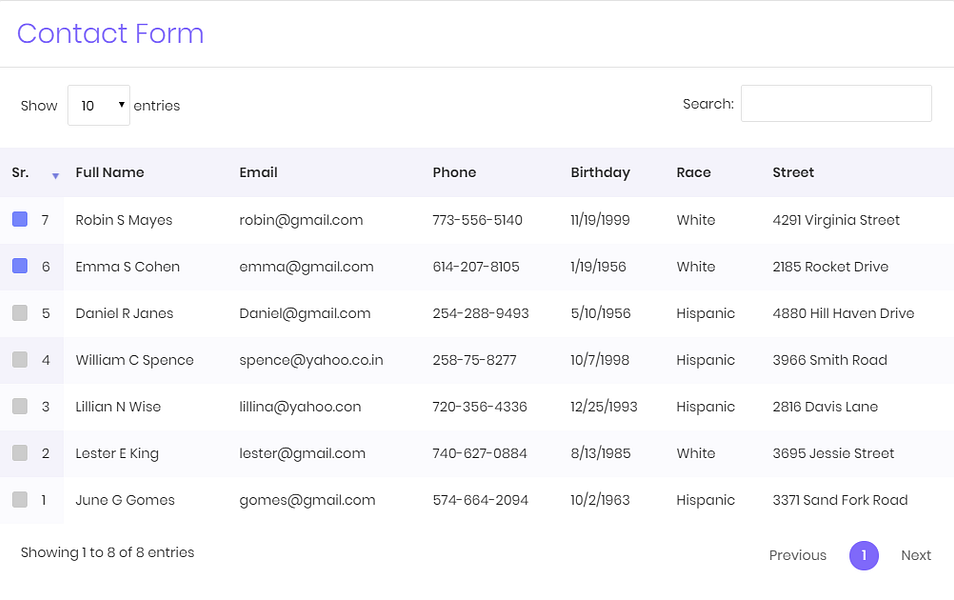Viewport: 954px width, 600px height.
Task: Sort the table by Email header
Action: (x=258, y=172)
